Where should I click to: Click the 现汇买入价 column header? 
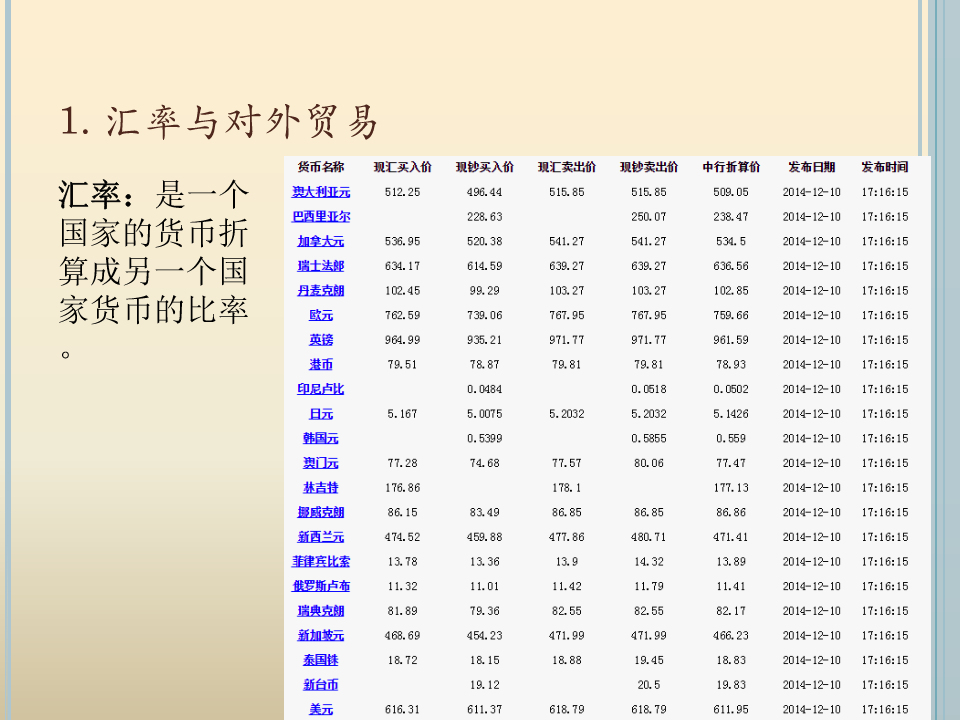402,167
